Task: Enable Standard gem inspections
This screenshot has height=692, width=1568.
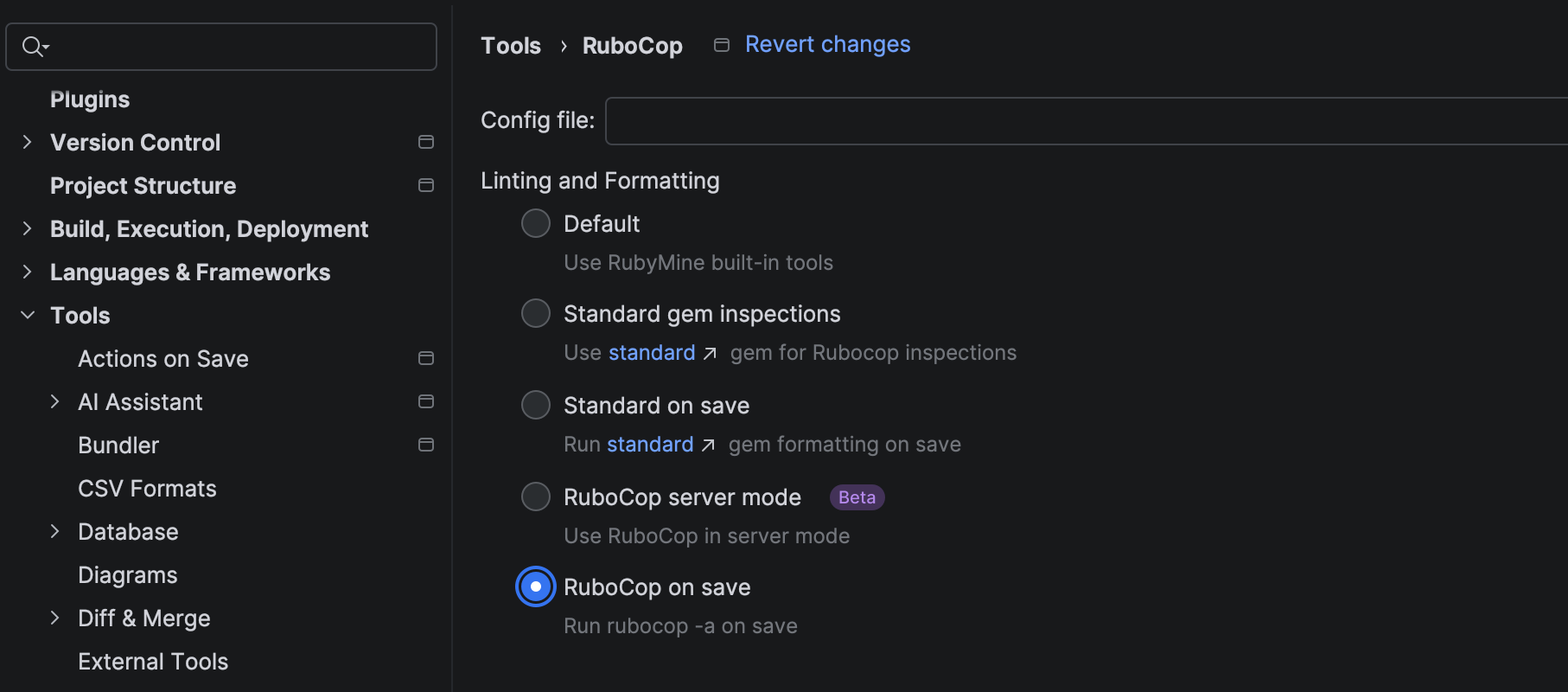Action: [x=535, y=313]
